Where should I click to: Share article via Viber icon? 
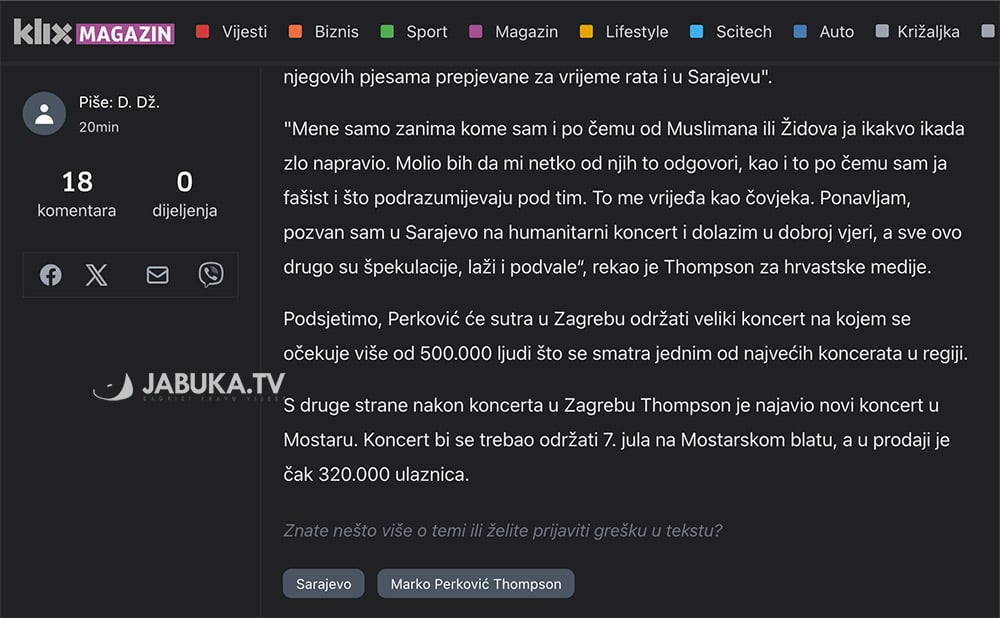pyautogui.click(x=210, y=275)
